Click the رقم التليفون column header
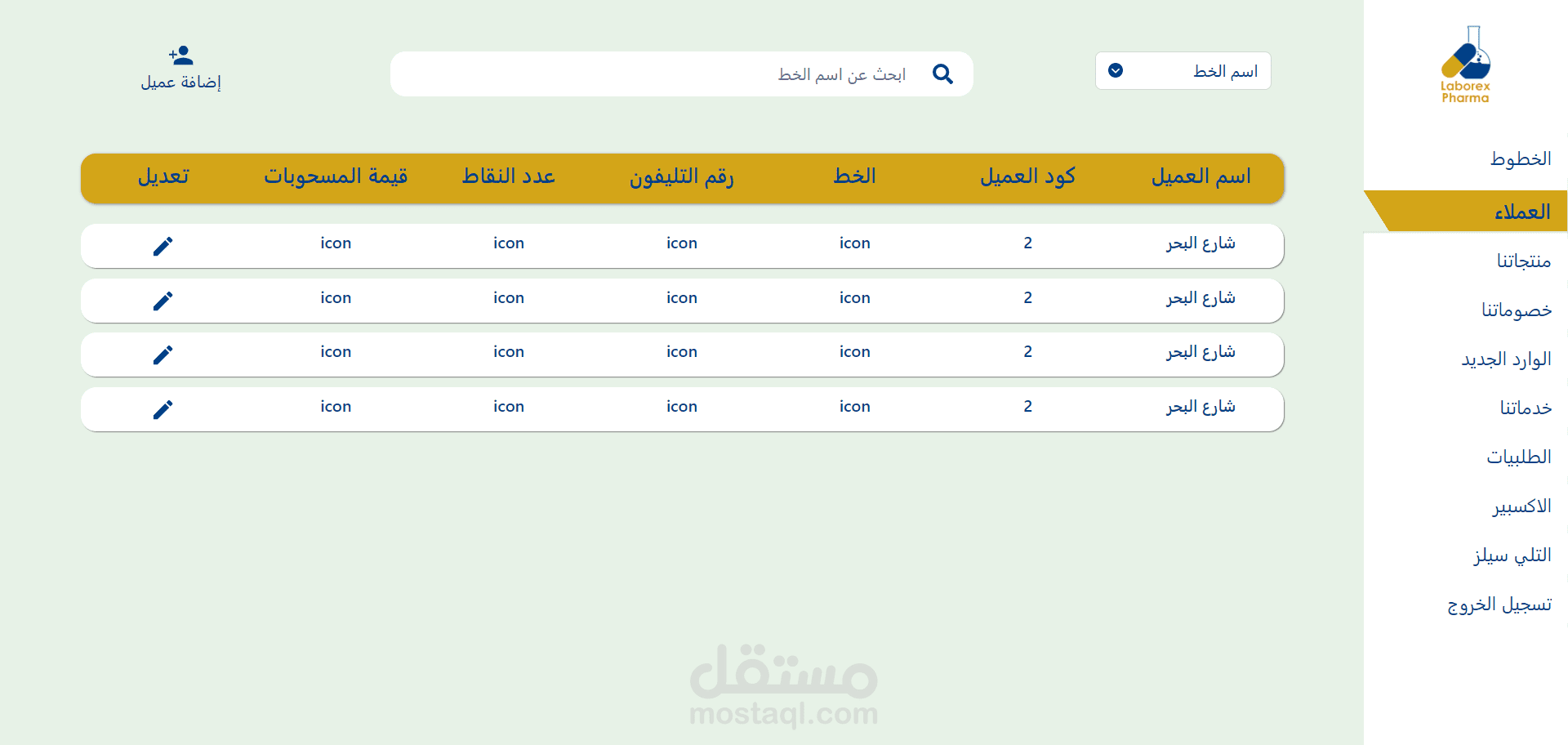This screenshot has width=1568, height=745. [x=681, y=176]
